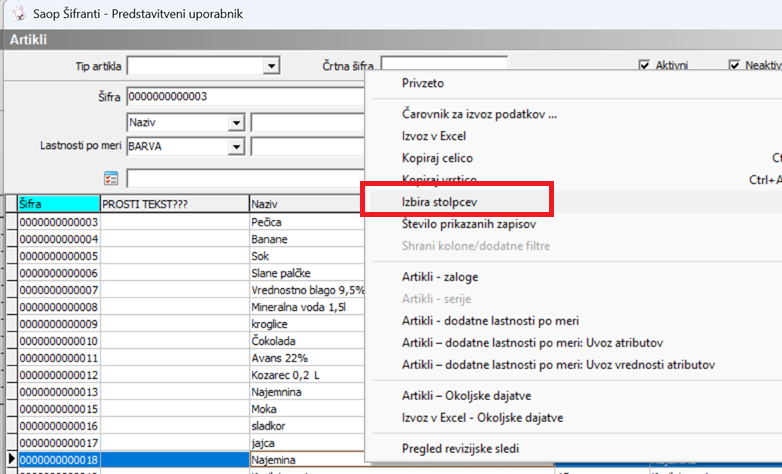Select Izvoz v Excel menu entry
782x474 pixels.
click(434, 136)
